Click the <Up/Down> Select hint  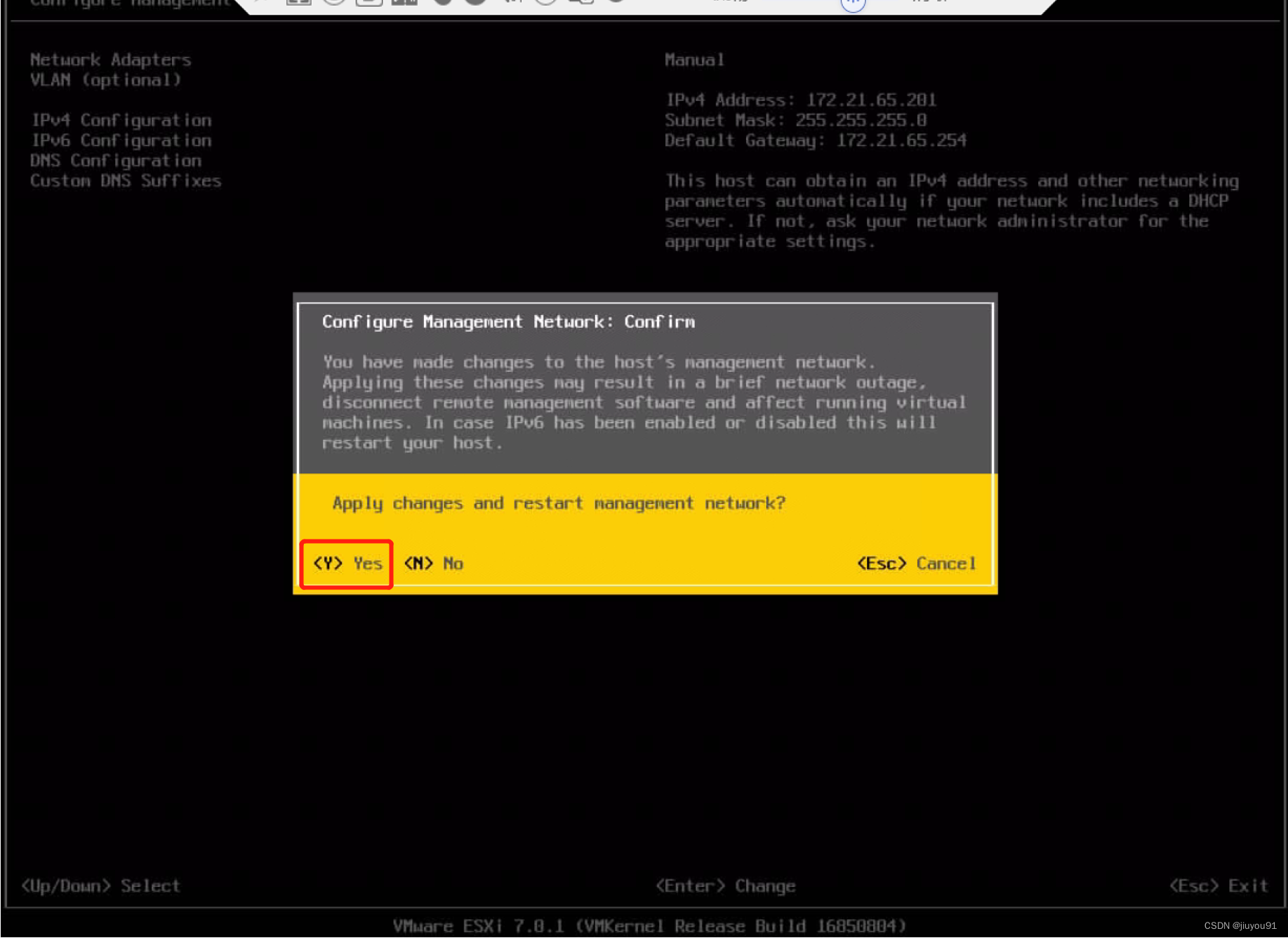[100, 886]
